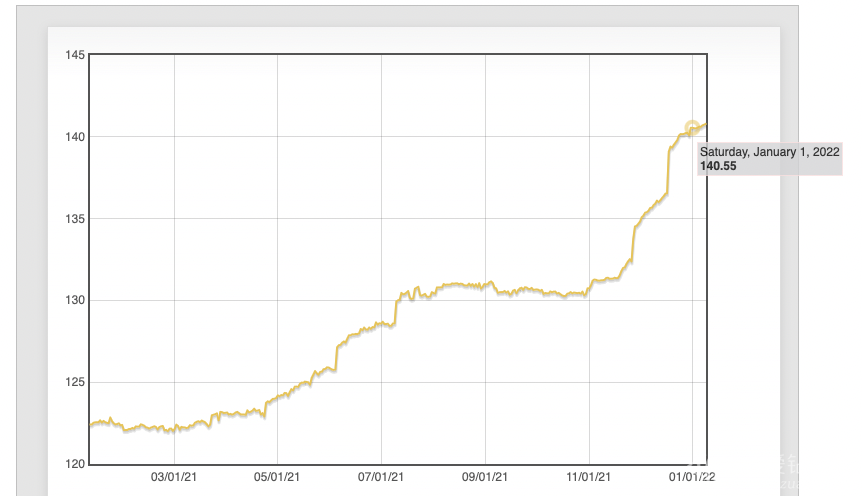Click the tooltip date Saturday, January 1, 2022
862x496 pixels.
point(768,152)
